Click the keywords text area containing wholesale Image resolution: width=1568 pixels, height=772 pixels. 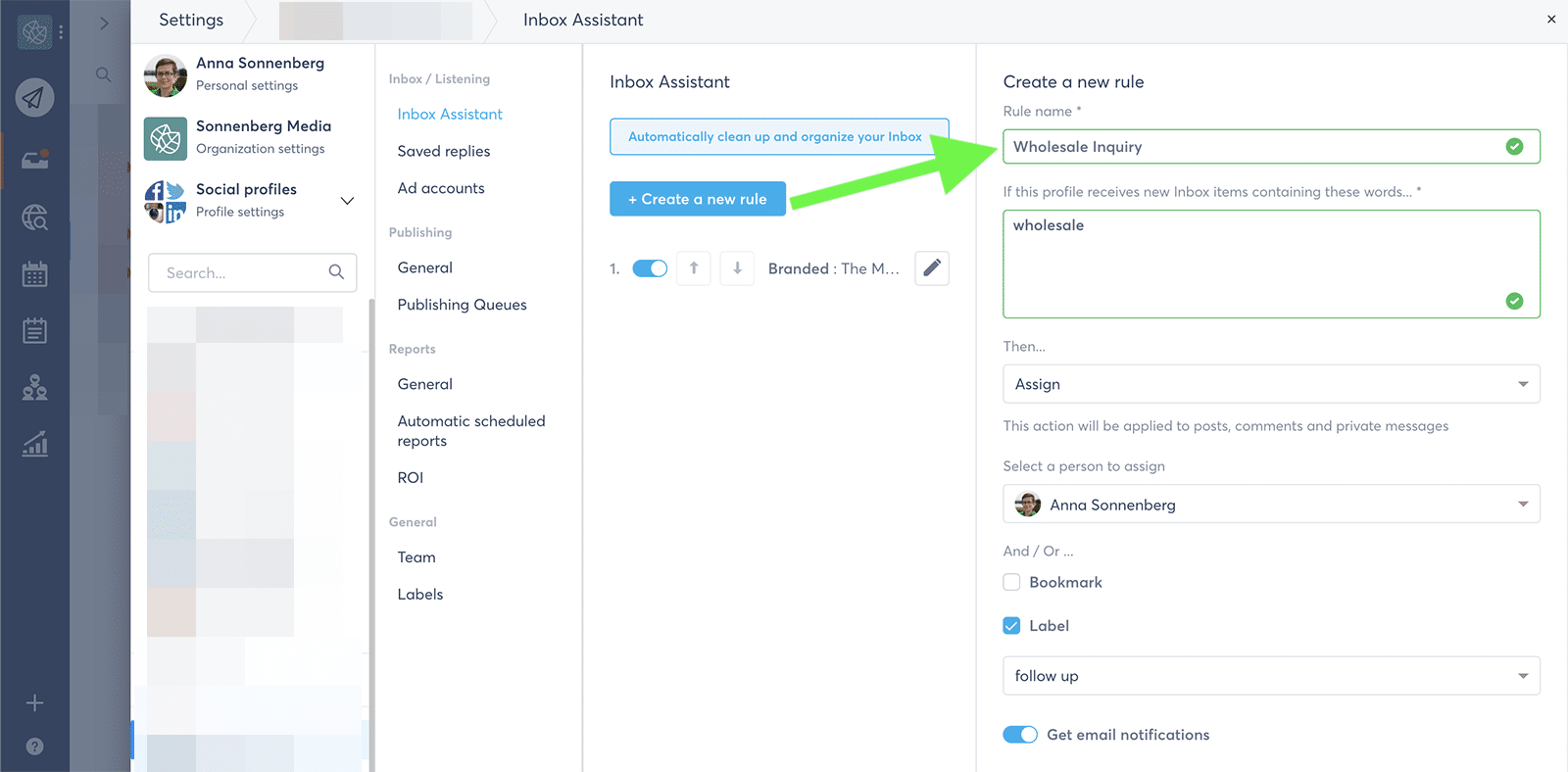point(1271,264)
